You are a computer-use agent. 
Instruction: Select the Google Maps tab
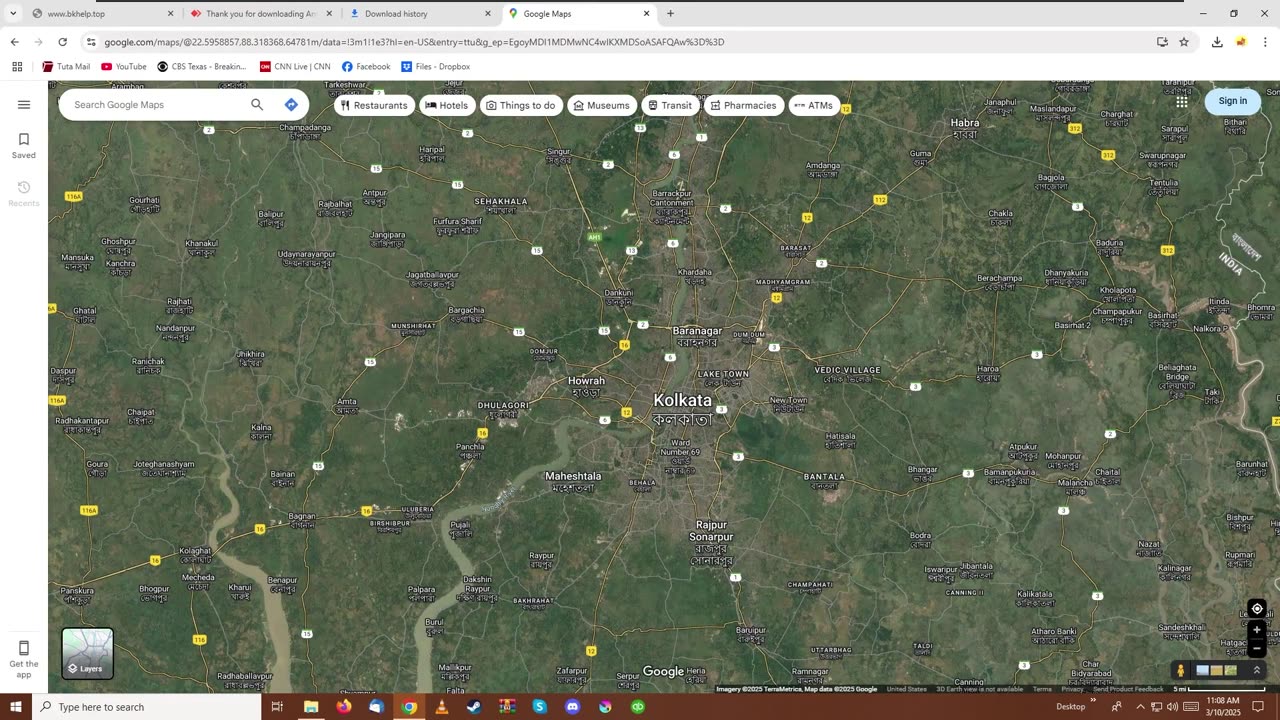click(579, 14)
